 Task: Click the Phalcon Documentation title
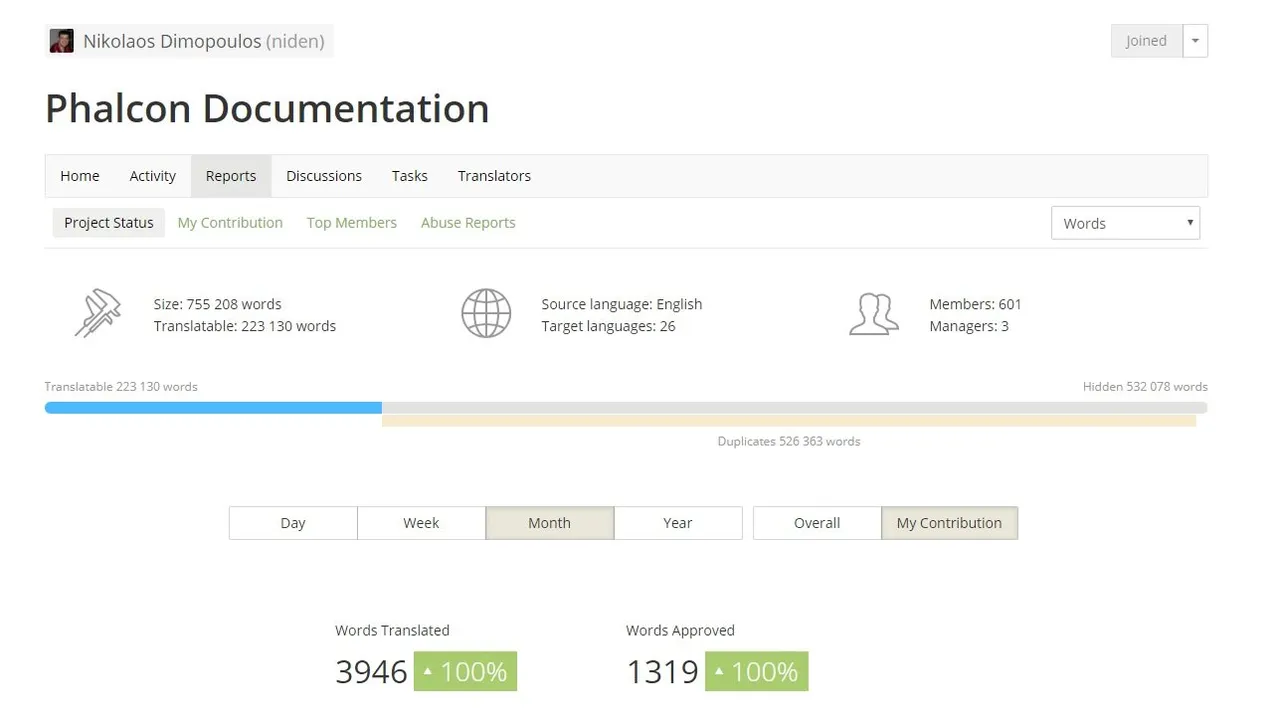[x=267, y=108]
